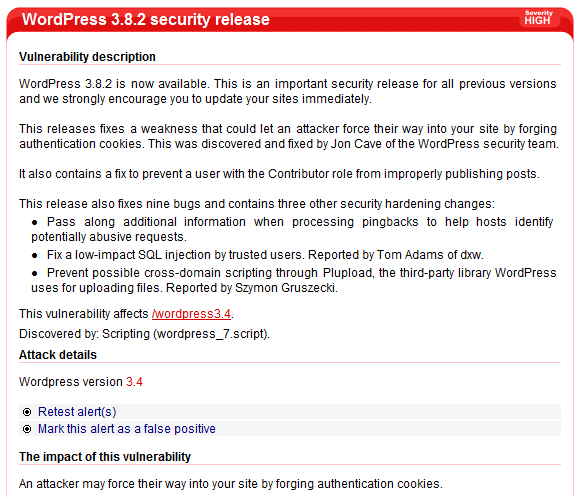
Task: Click the nine bugs and hardening changes sentence
Action: pos(257,204)
